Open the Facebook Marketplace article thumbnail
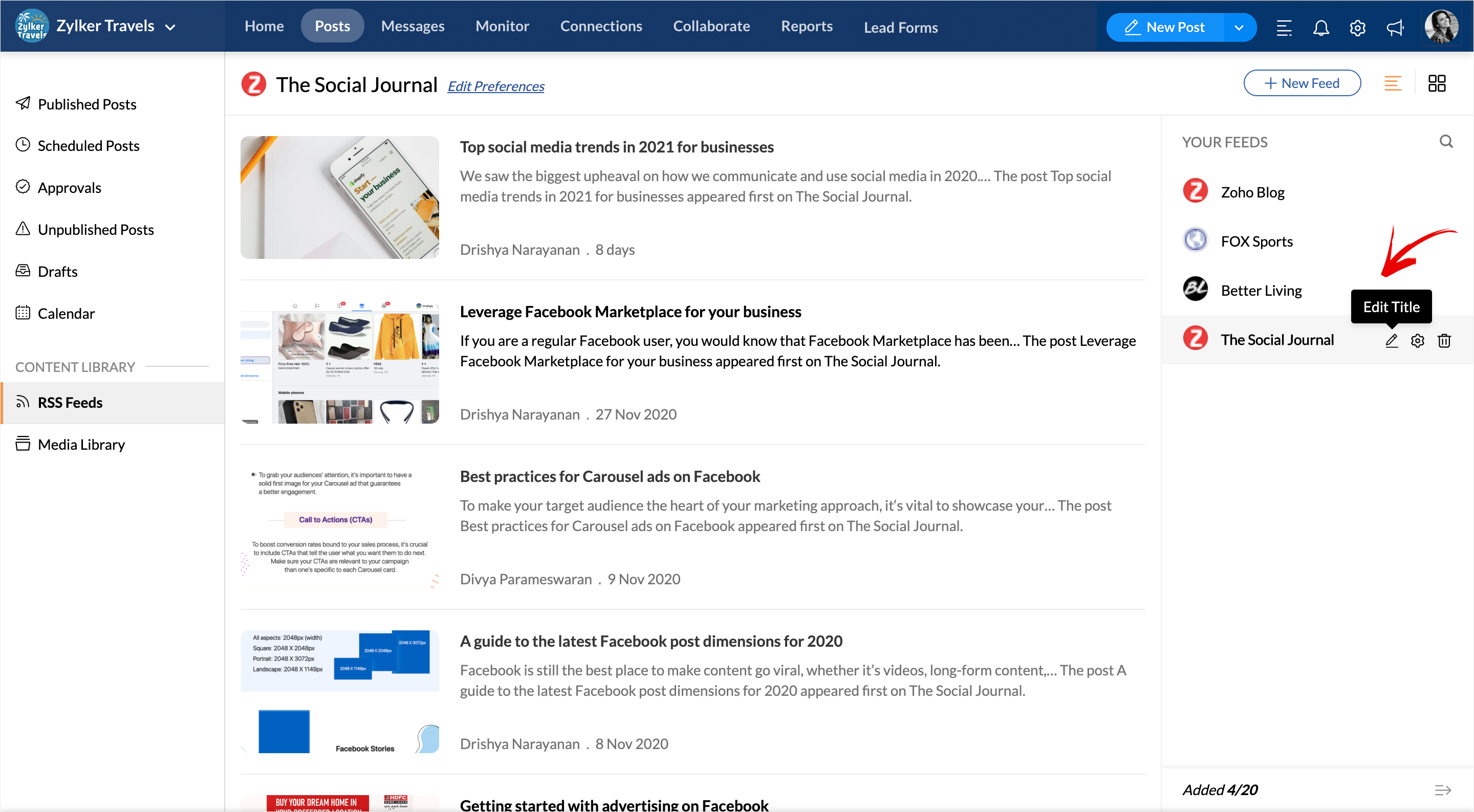The width and height of the screenshot is (1474, 812). pyautogui.click(x=339, y=362)
